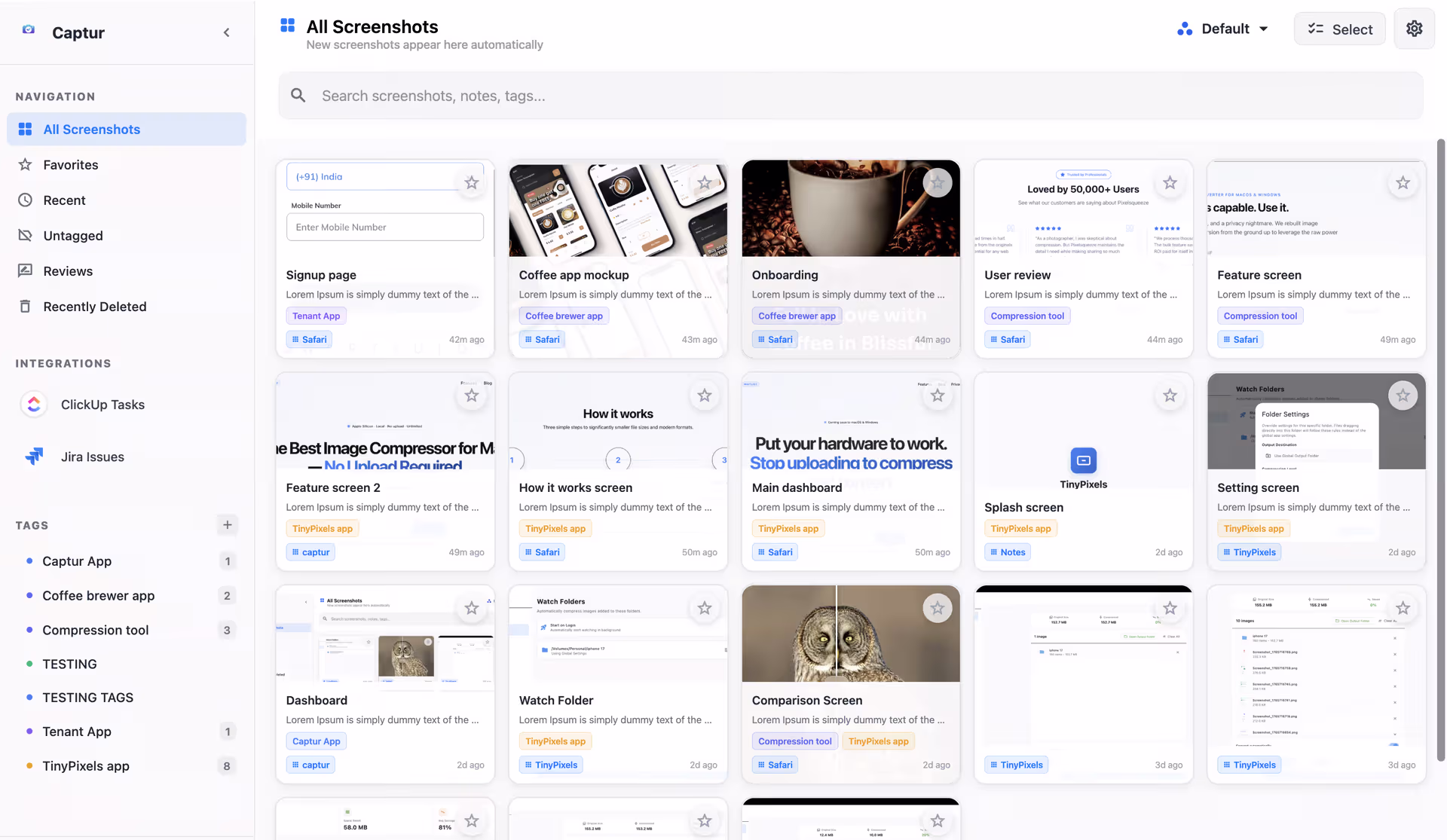1447x840 pixels.
Task: Go to Recent screenshots
Action: 127,200
